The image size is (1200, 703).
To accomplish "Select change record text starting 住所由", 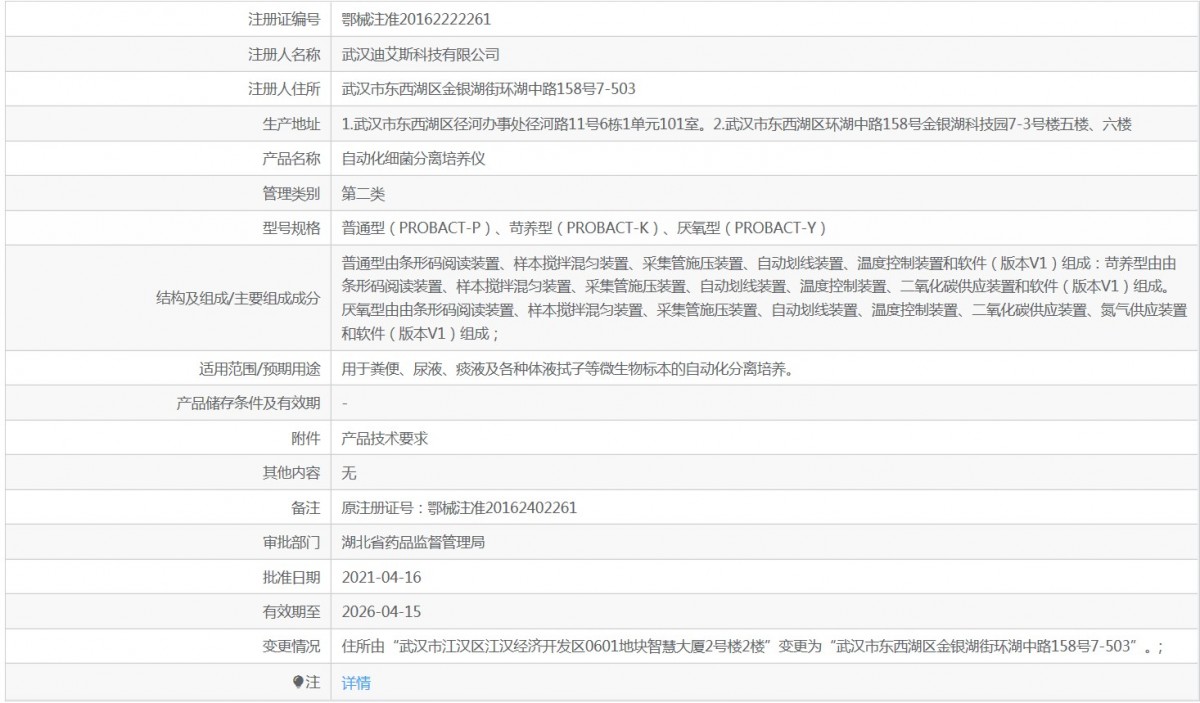I will 752,647.
